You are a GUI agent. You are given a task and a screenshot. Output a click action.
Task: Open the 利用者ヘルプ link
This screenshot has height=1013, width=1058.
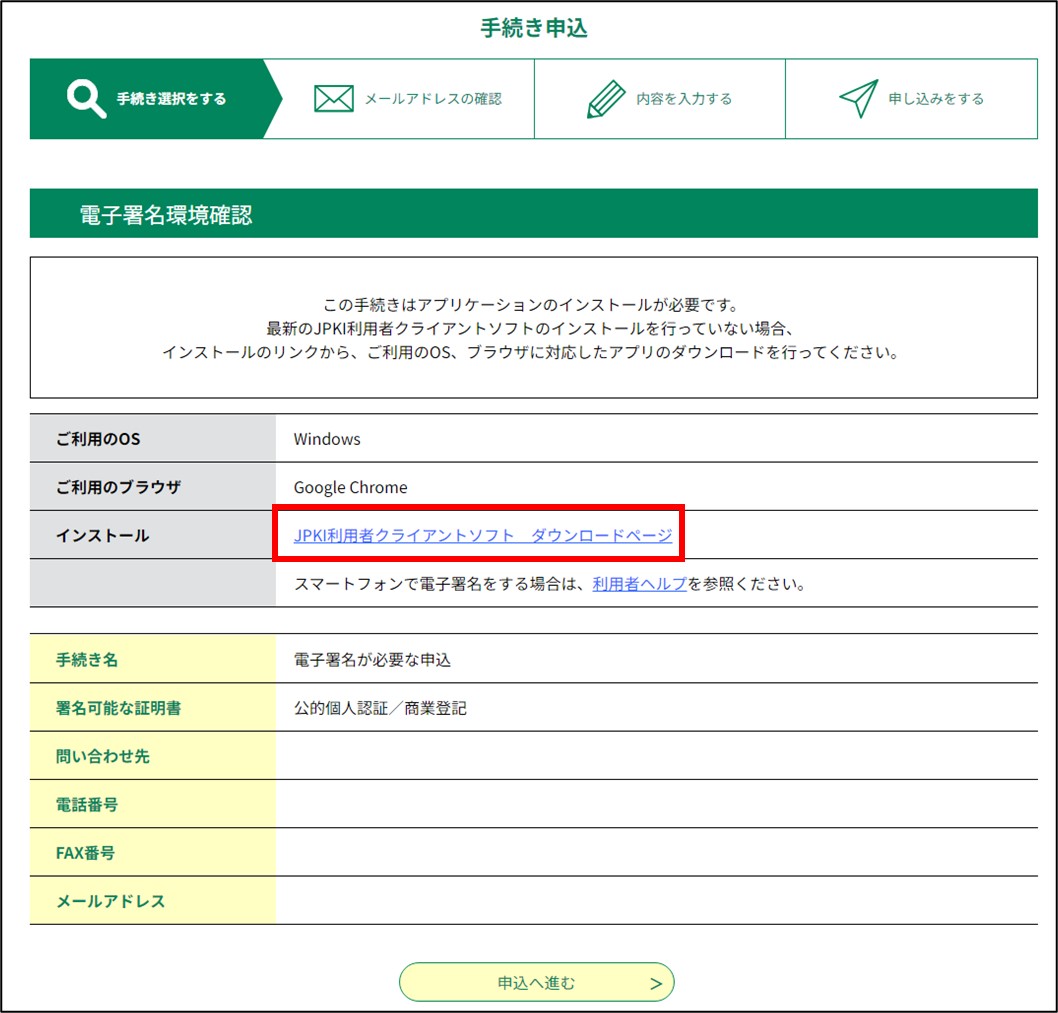pos(639,584)
